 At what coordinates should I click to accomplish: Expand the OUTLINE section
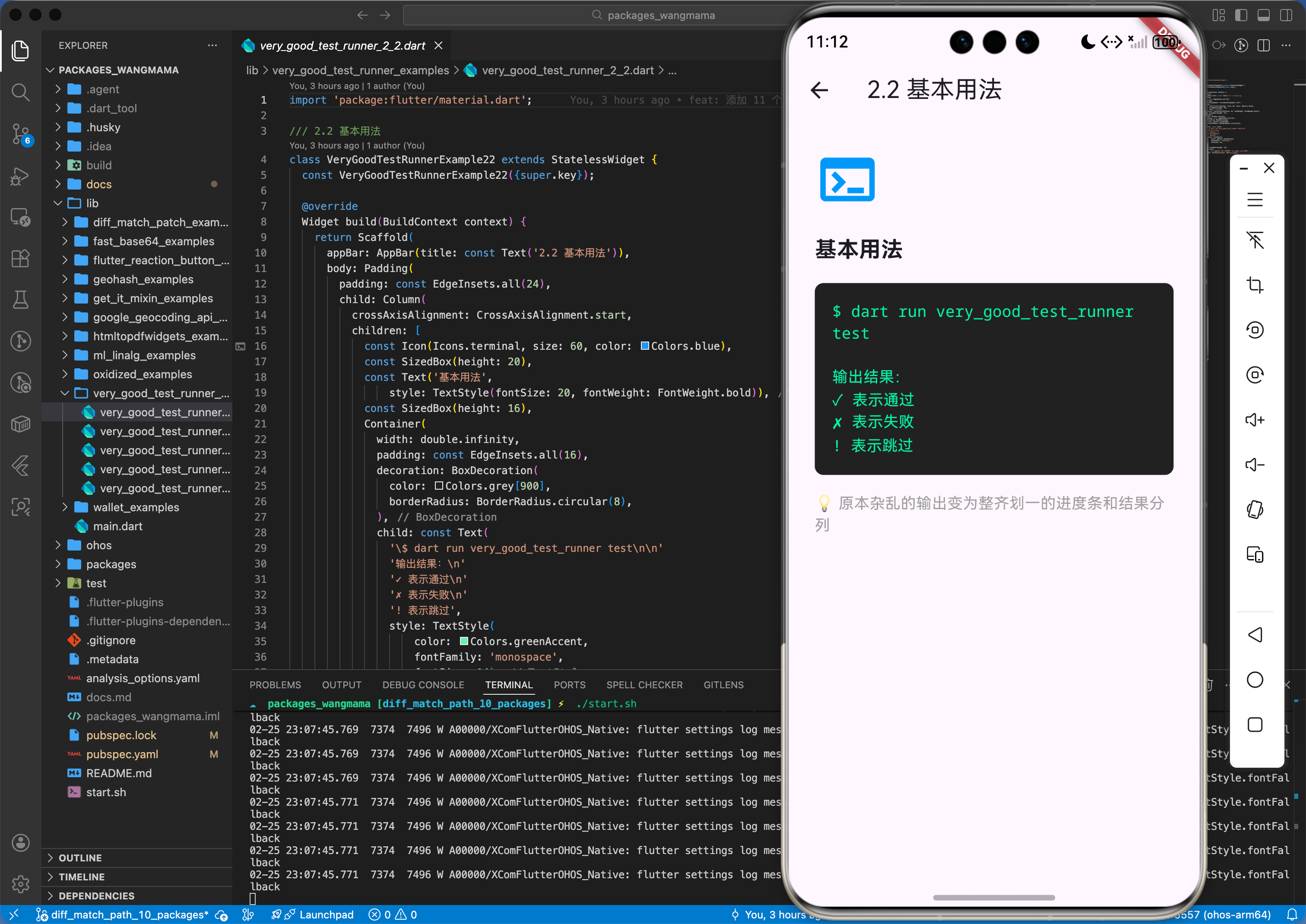80,858
